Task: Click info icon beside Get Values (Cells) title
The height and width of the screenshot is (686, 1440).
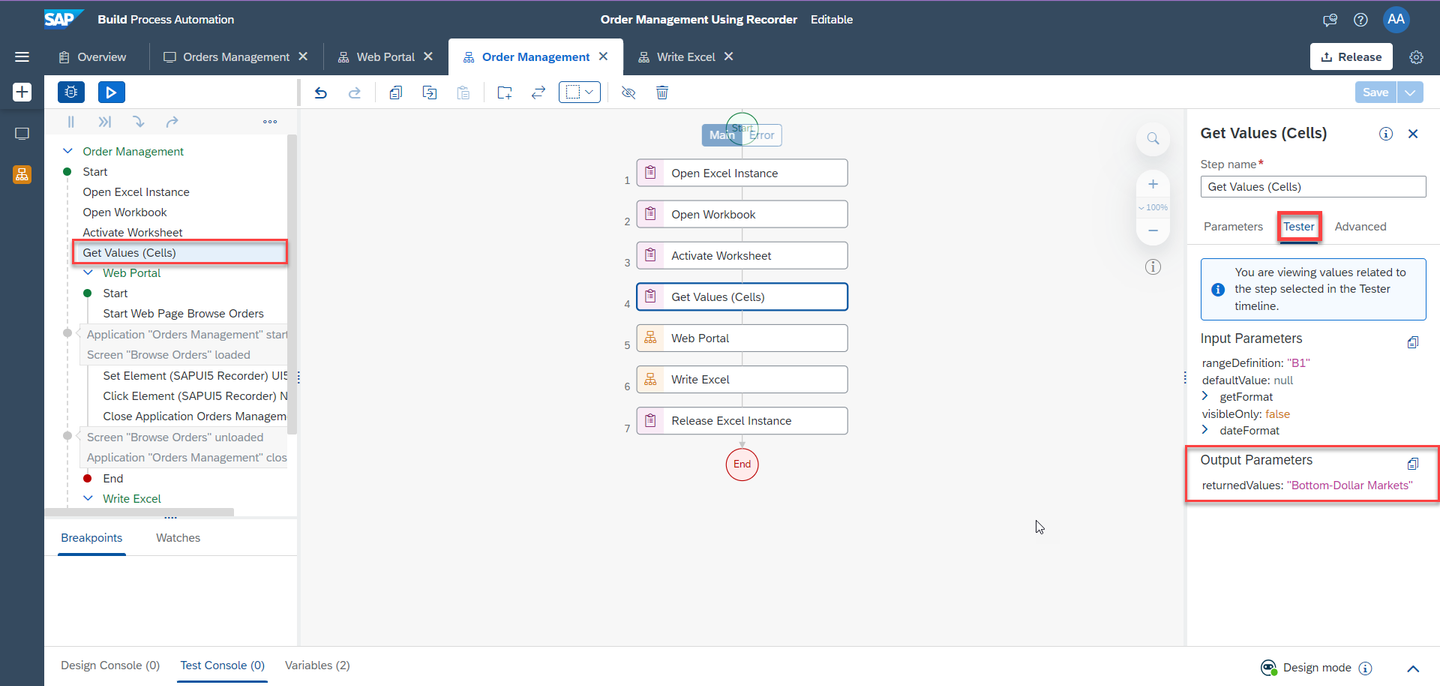Action: point(1386,133)
